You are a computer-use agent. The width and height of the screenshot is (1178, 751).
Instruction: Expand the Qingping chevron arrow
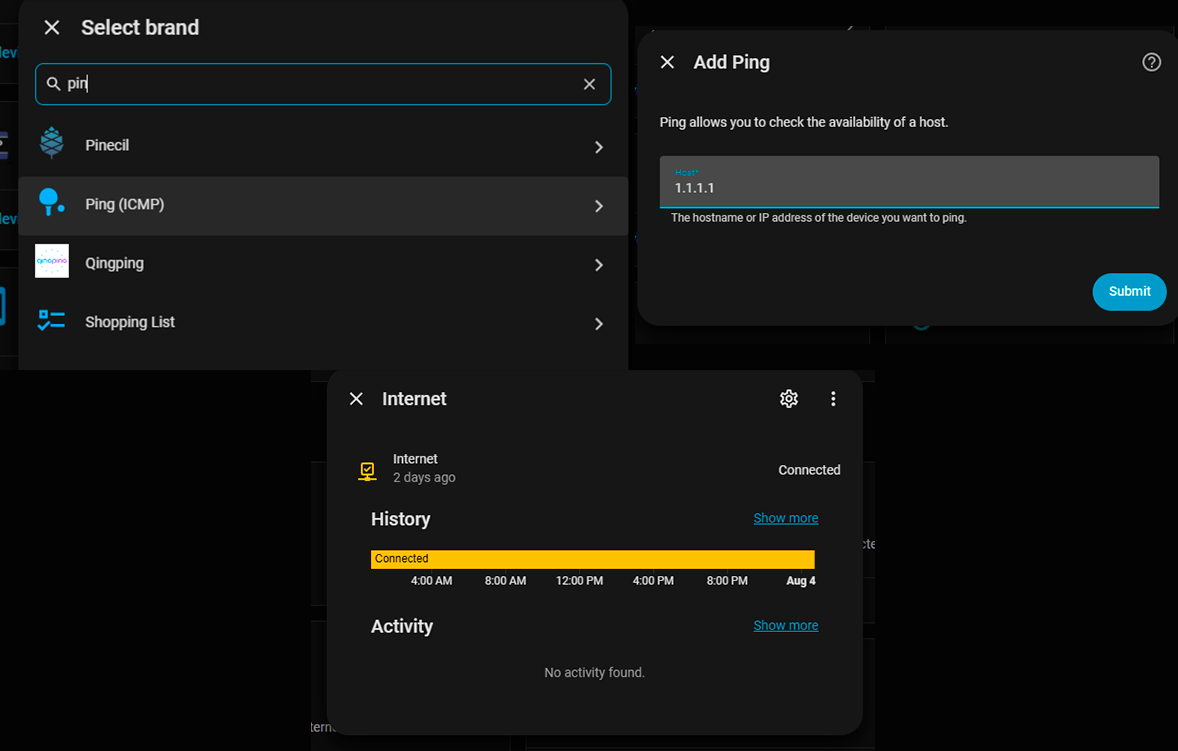tap(599, 265)
